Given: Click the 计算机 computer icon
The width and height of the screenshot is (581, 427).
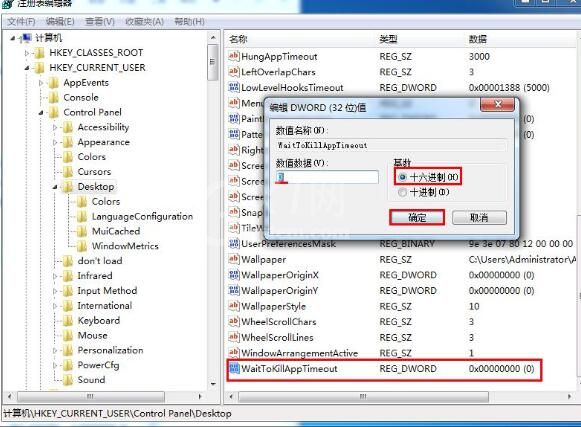Looking at the screenshot, I should pos(27,38).
